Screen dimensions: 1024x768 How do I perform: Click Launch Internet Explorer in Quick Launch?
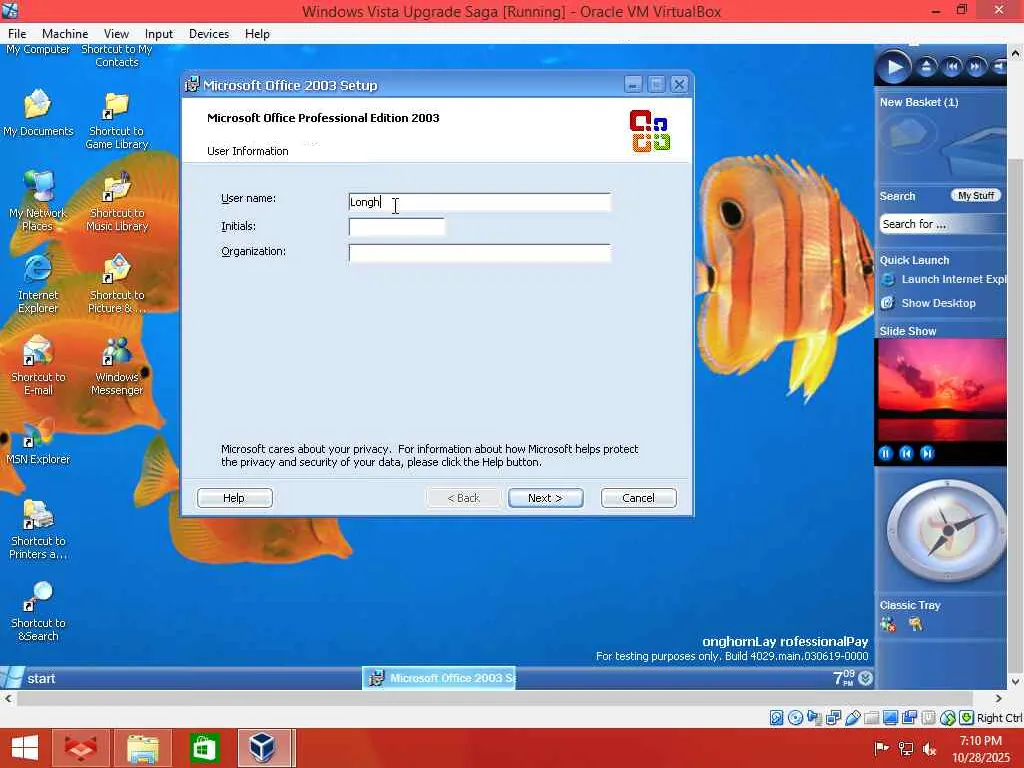[x=943, y=280]
